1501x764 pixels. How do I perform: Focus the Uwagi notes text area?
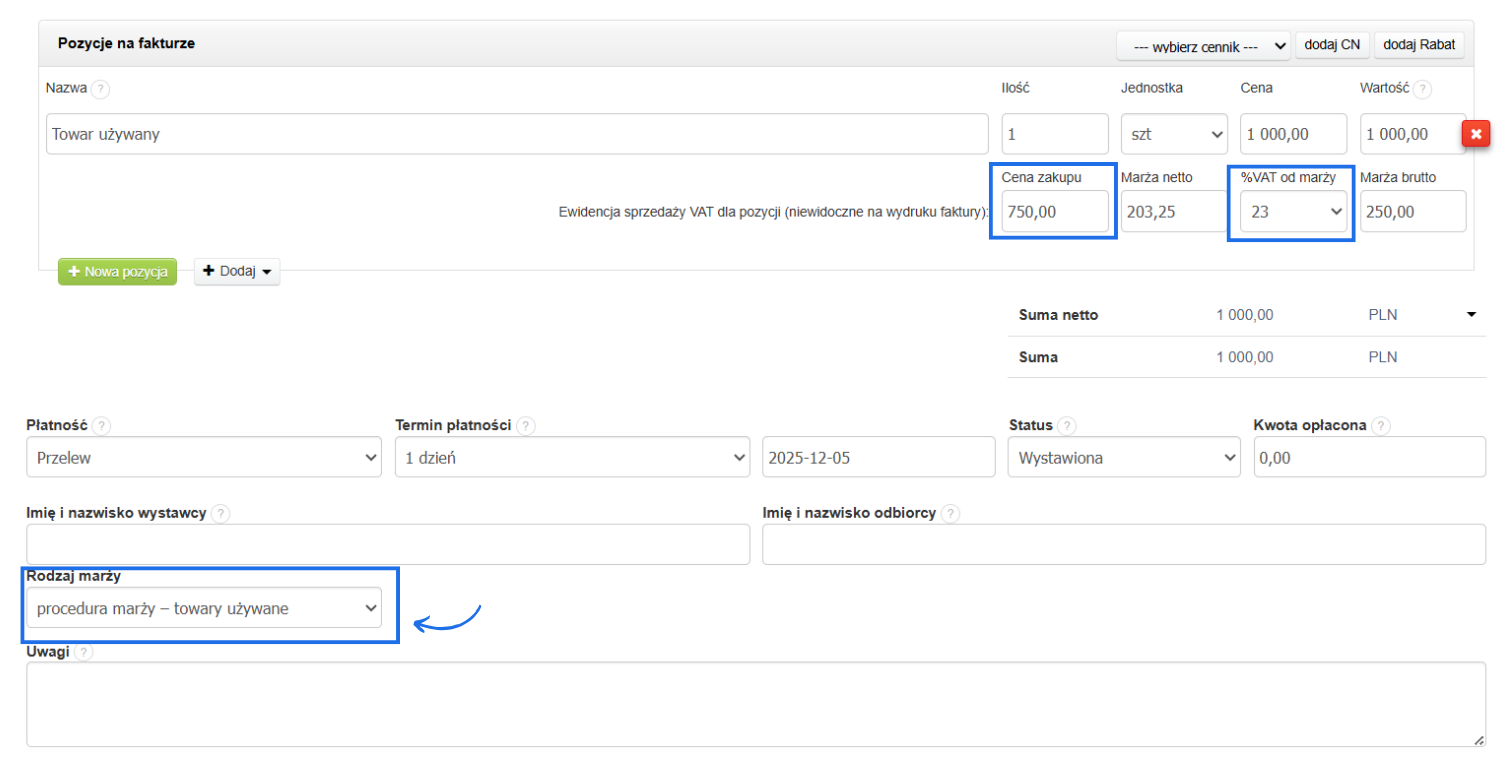(755, 704)
